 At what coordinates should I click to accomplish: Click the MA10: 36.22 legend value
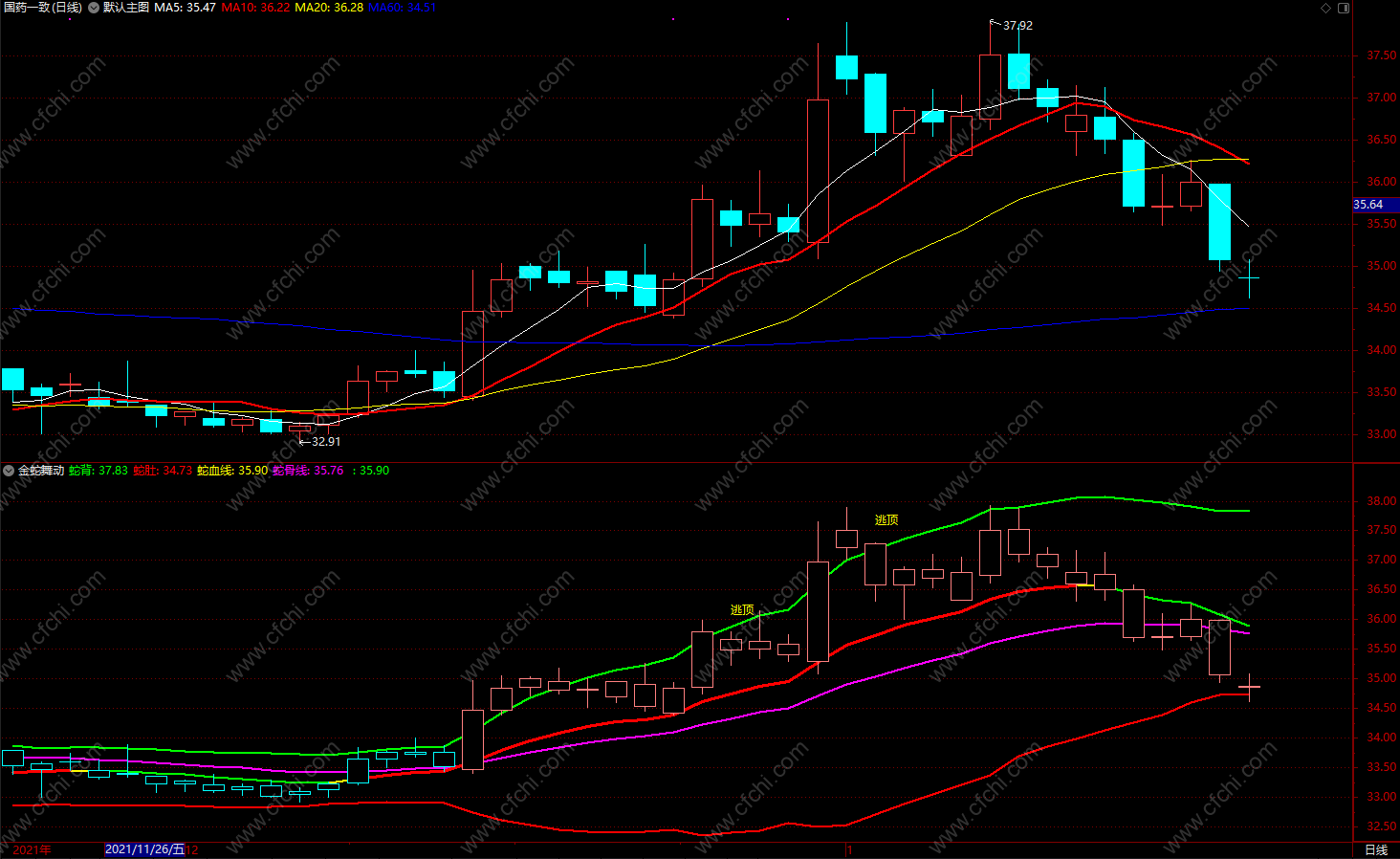[255, 8]
